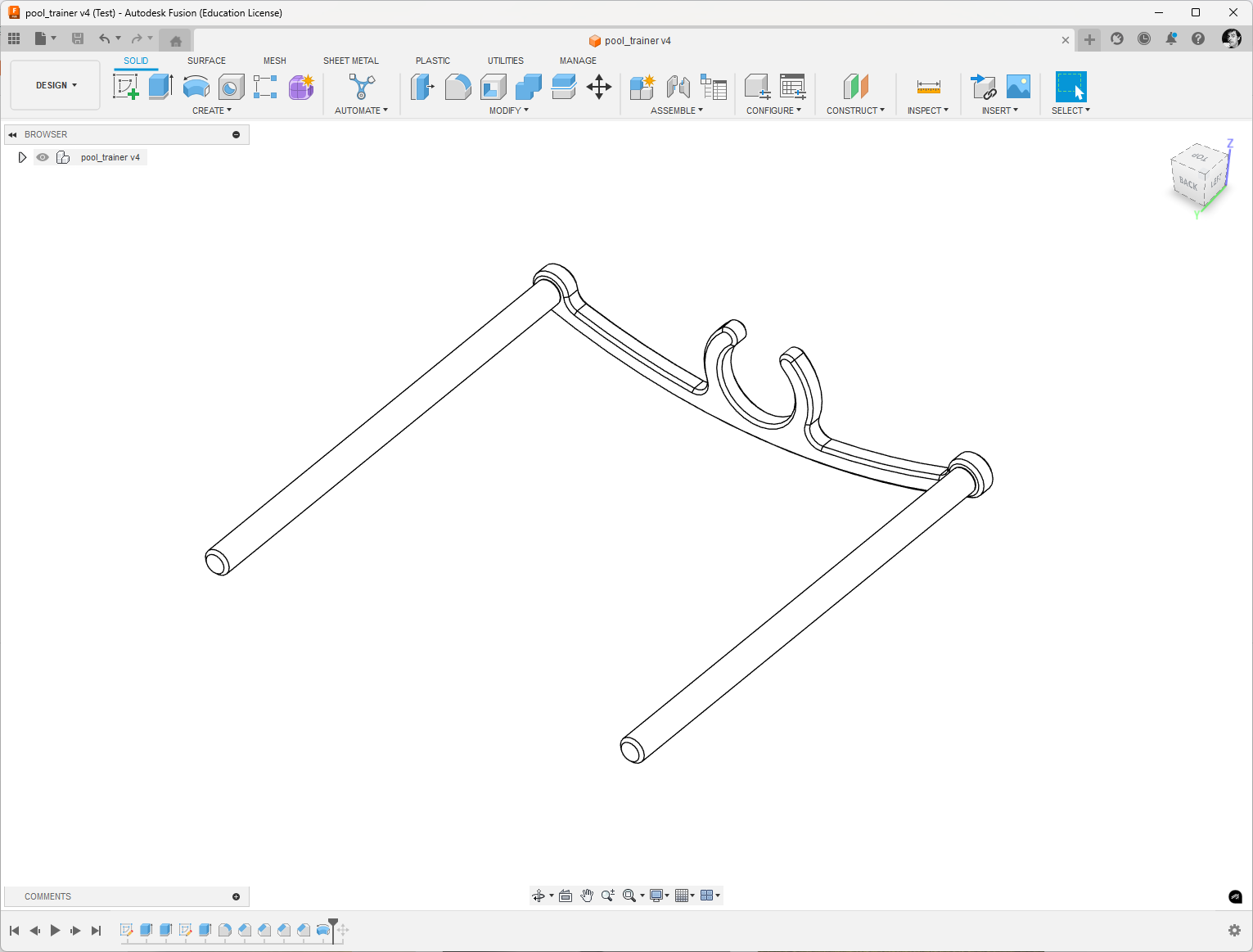Open the Display Settings monitor dropdown
Image resolution: width=1253 pixels, height=952 pixels.
(659, 896)
